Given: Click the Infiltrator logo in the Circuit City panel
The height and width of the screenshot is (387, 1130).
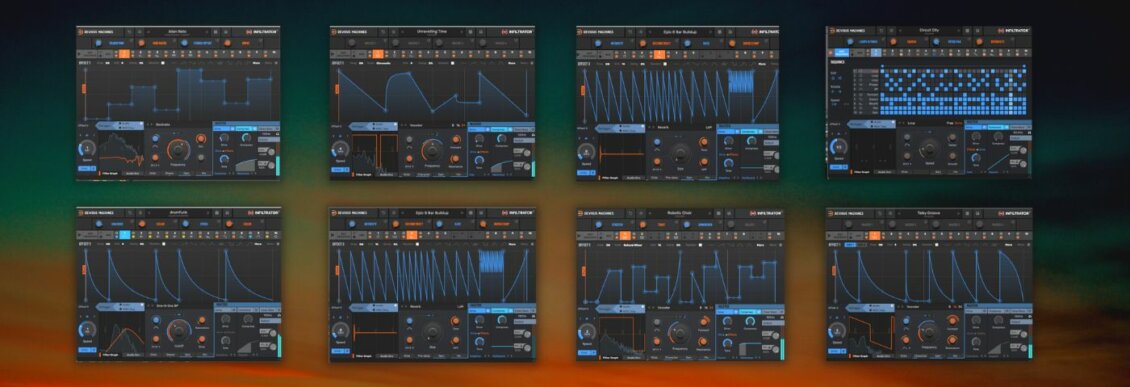Looking at the screenshot, I should 1014,31.
